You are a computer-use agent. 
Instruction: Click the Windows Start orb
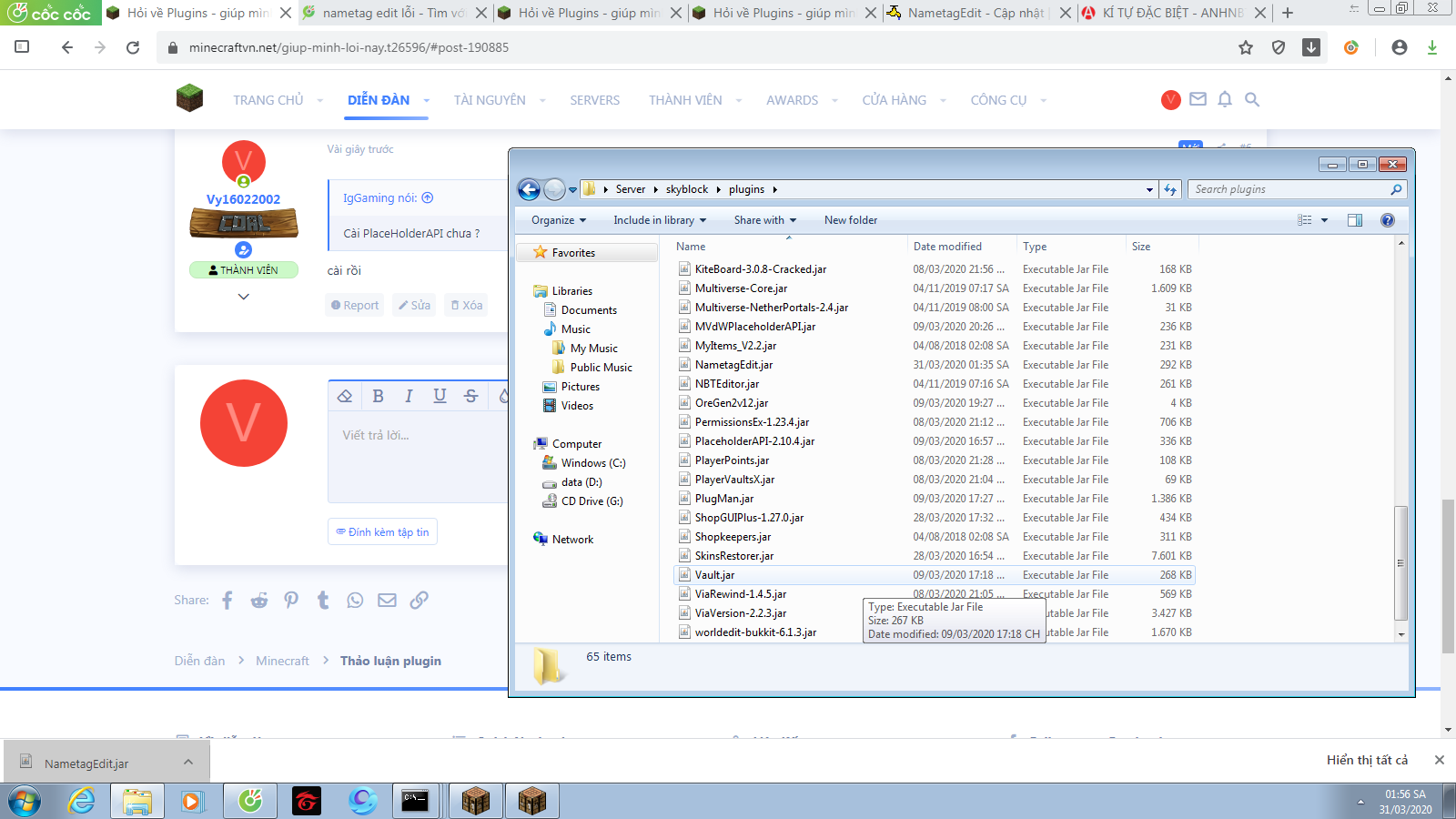pos(25,802)
